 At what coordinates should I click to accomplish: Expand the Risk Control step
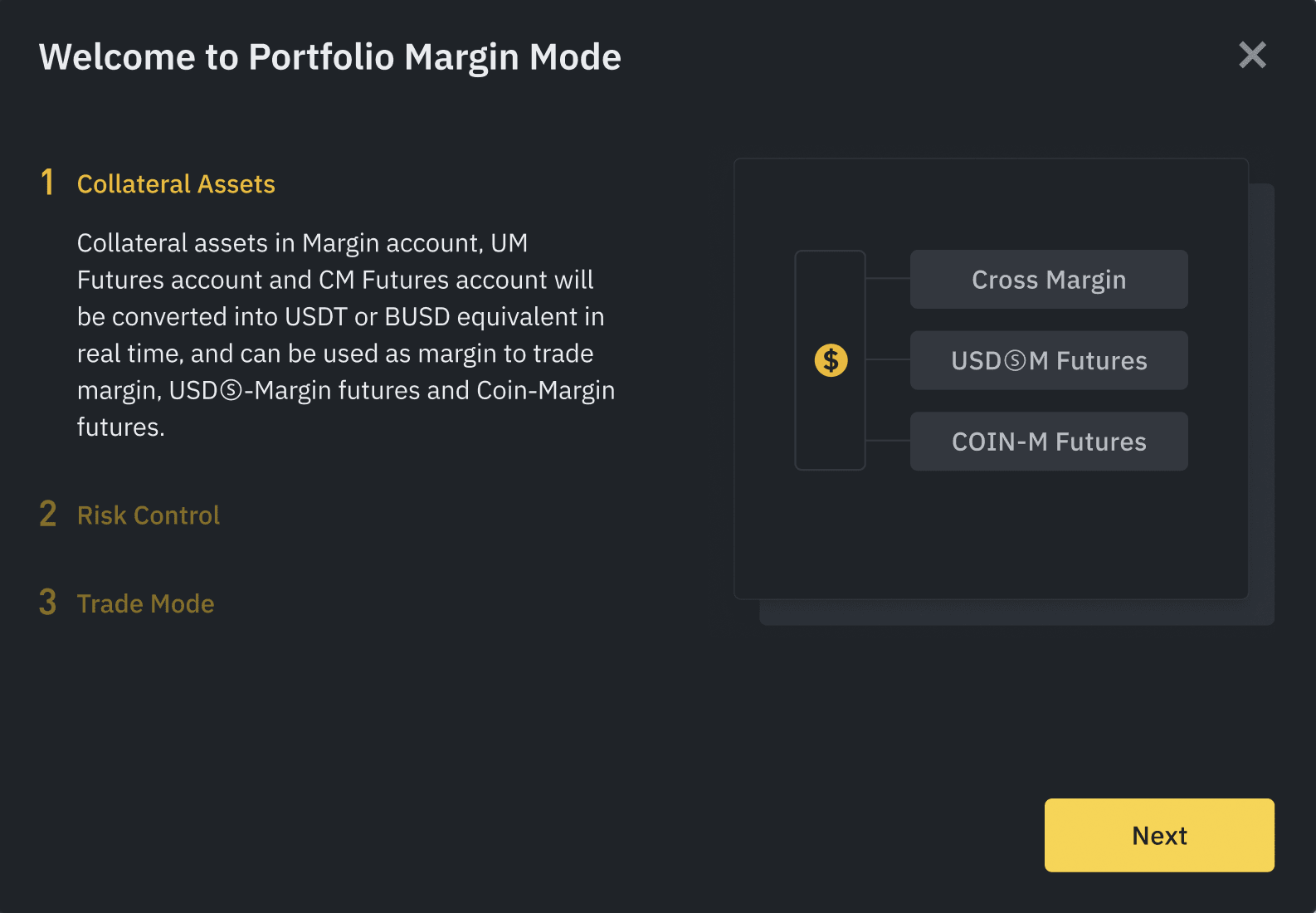click(x=149, y=515)
